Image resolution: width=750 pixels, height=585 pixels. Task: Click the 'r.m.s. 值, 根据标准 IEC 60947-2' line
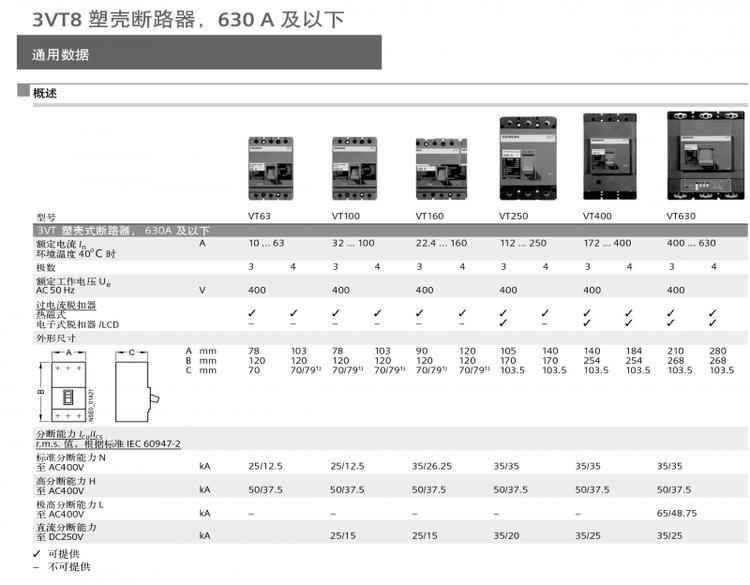click(x=109, y=444)
